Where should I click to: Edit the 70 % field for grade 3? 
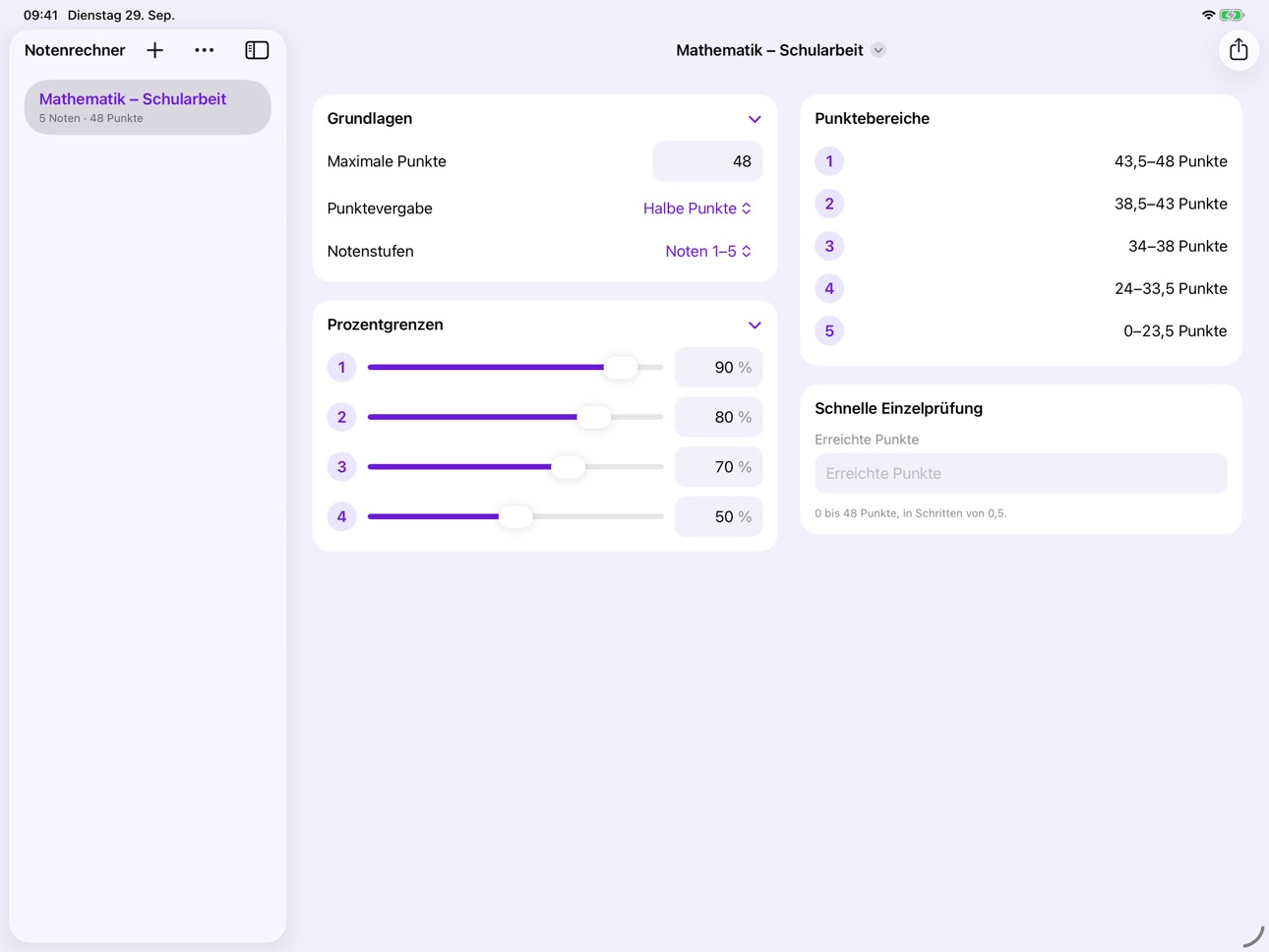719,467
